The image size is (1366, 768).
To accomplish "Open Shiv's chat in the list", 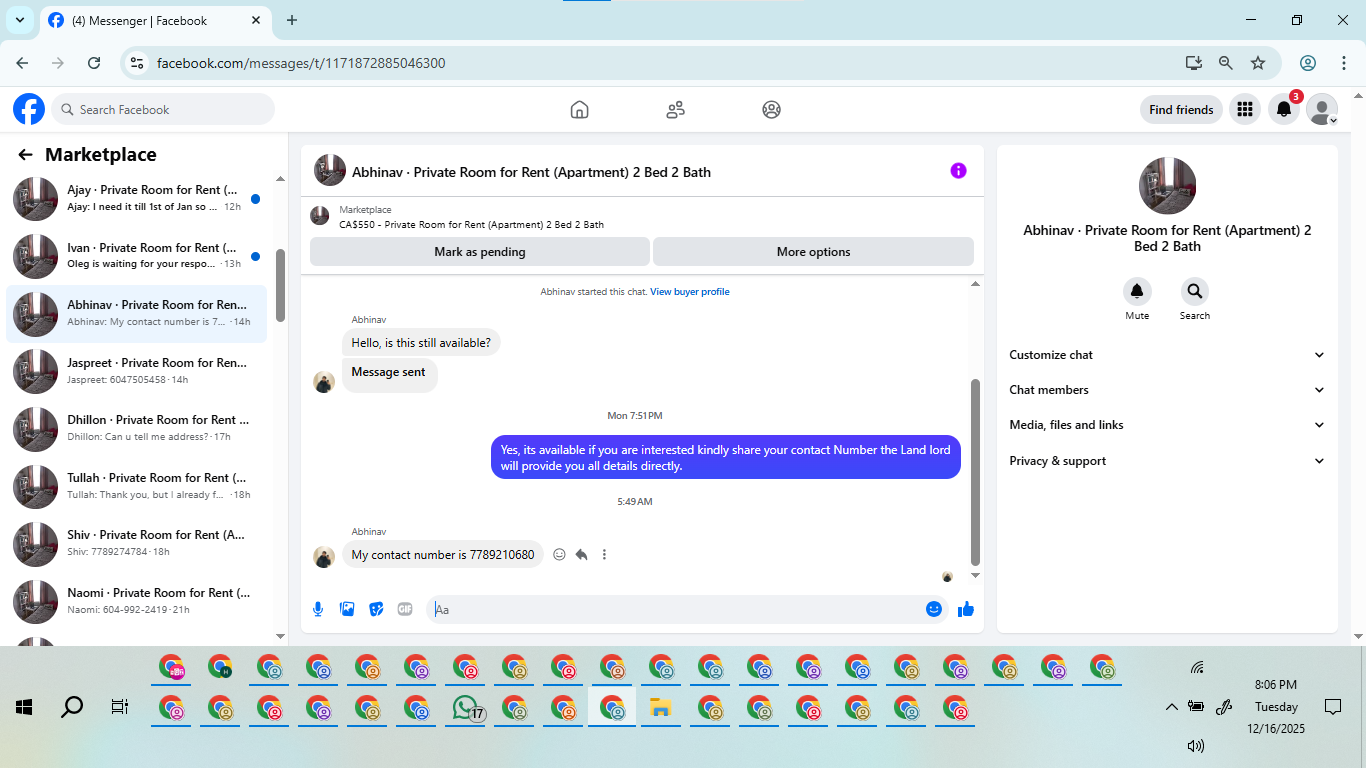I will [x=138, y=543].
